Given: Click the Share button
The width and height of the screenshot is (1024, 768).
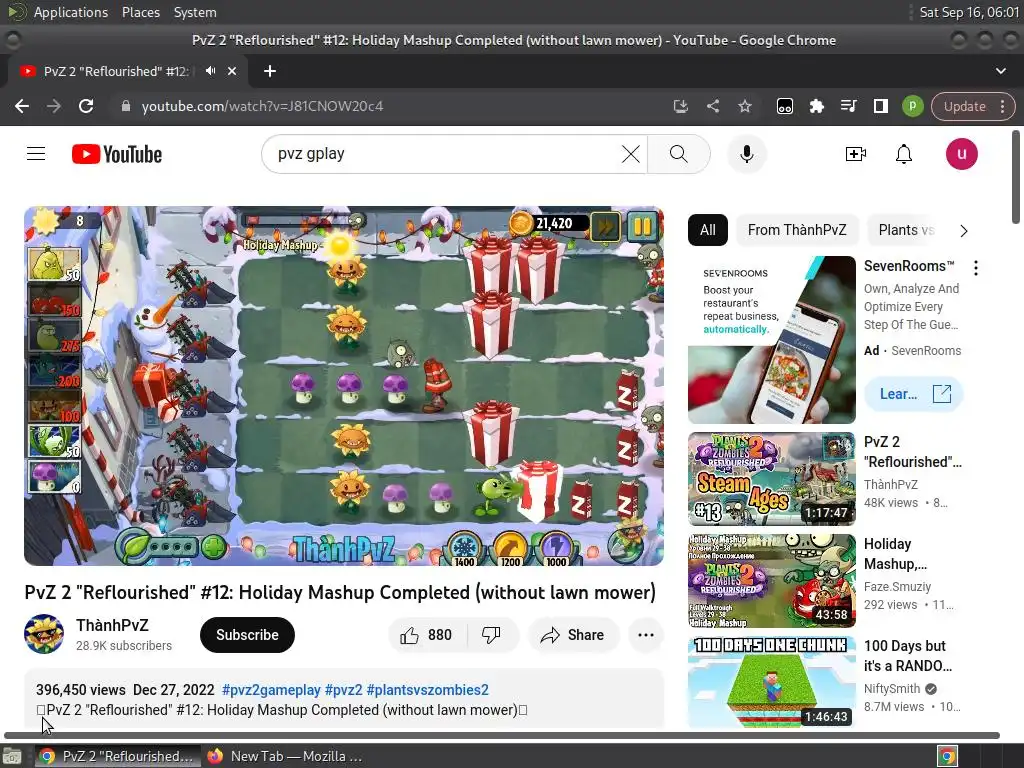Looking at the screenshot, I should (573, 635).
